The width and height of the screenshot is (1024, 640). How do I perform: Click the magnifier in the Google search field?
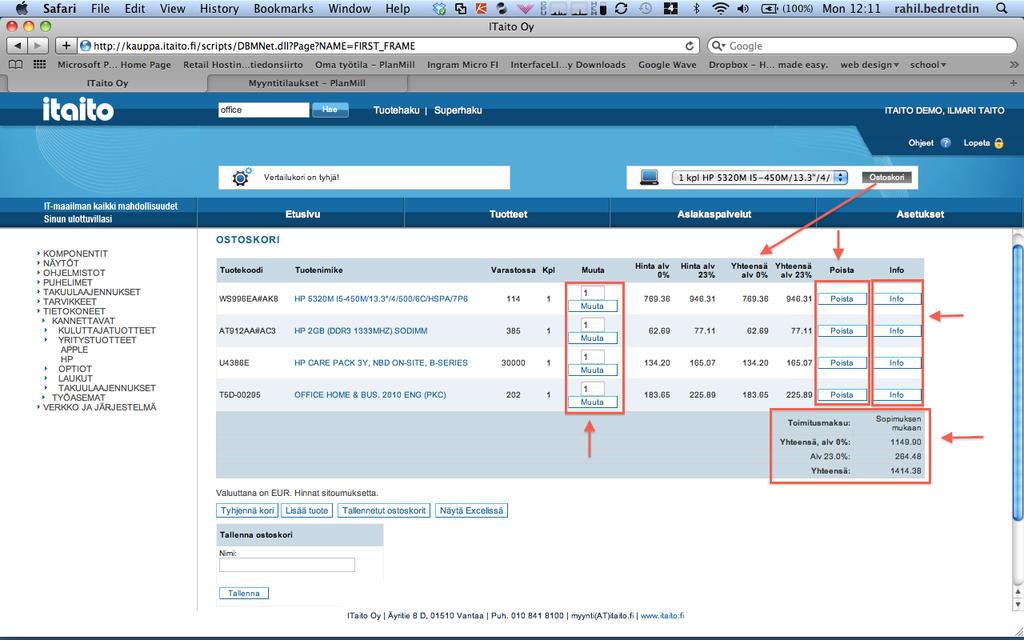719,46
